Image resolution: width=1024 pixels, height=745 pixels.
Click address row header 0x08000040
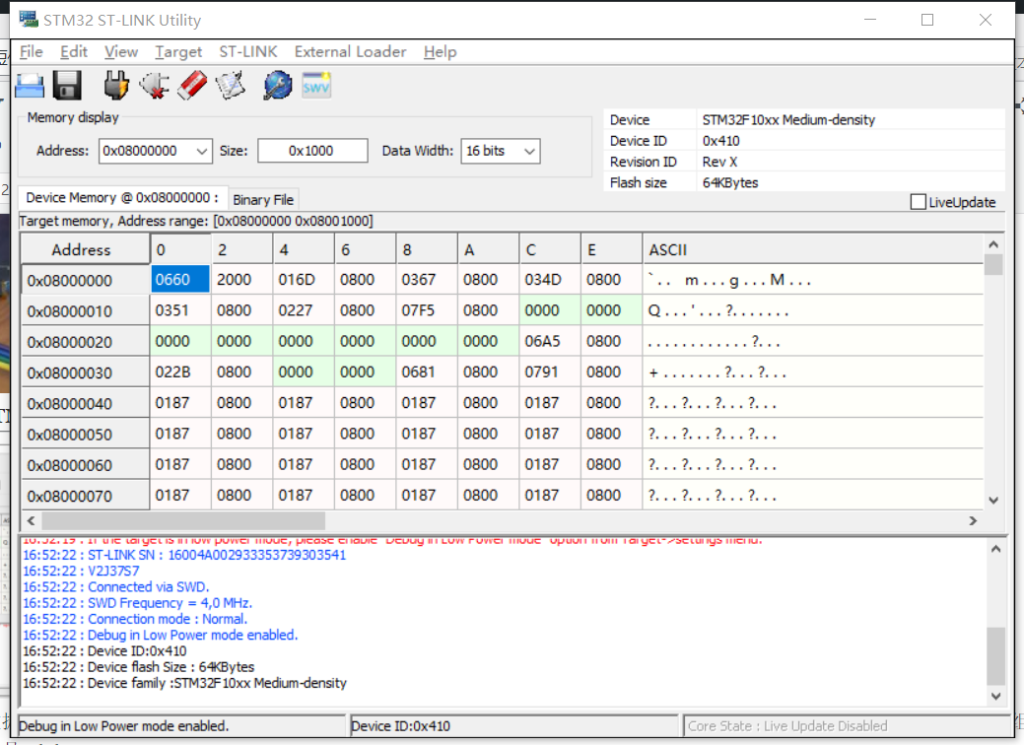(85, 404)
